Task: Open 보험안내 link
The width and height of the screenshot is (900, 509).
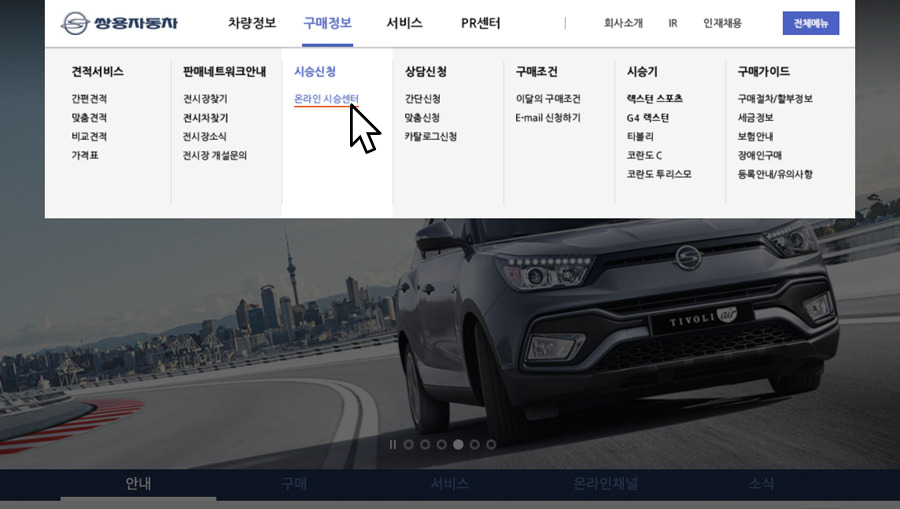Action: point(755,137)
